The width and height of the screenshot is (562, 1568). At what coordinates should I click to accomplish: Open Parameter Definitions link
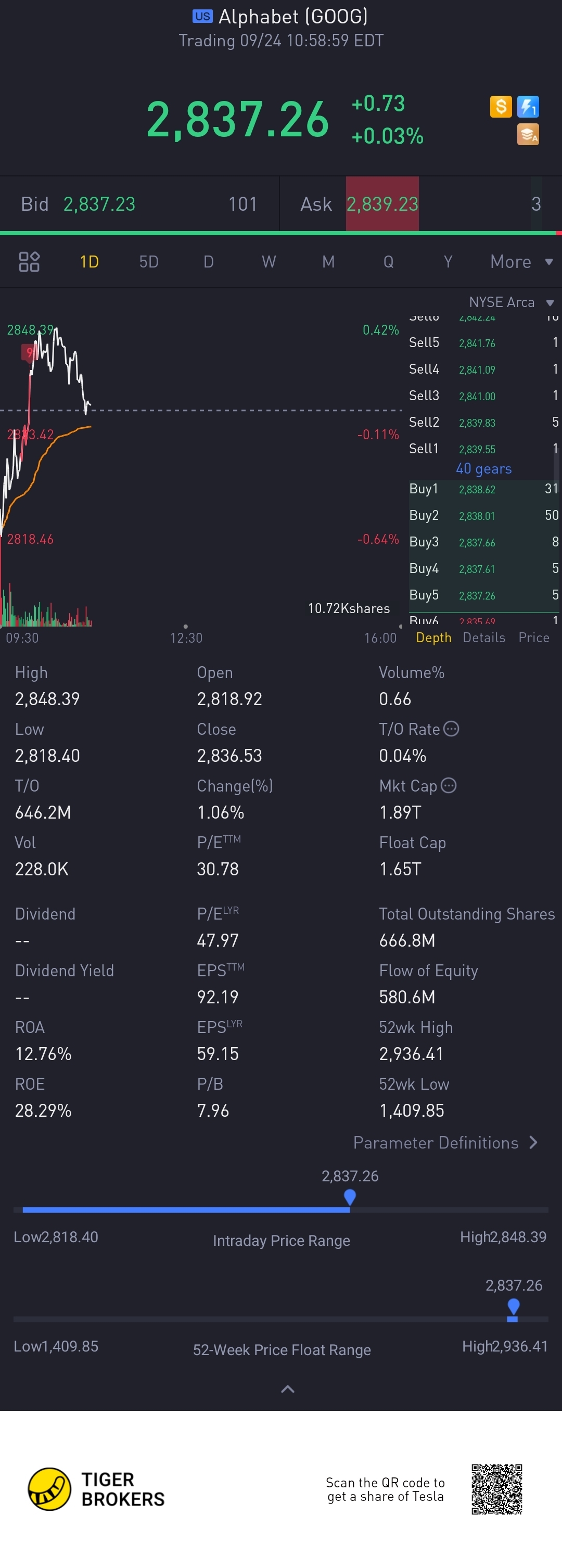click(445, 1142)
